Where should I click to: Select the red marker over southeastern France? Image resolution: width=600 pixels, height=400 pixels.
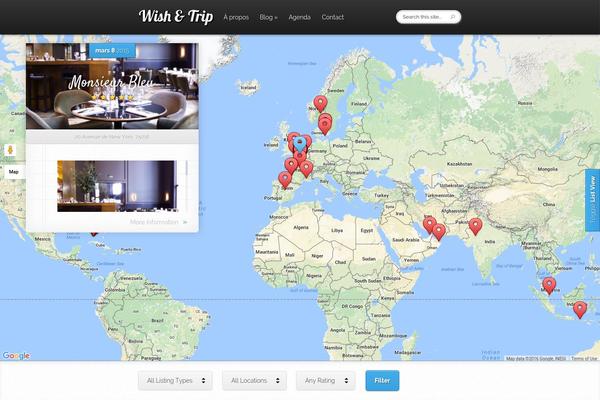tap(306, 169)
